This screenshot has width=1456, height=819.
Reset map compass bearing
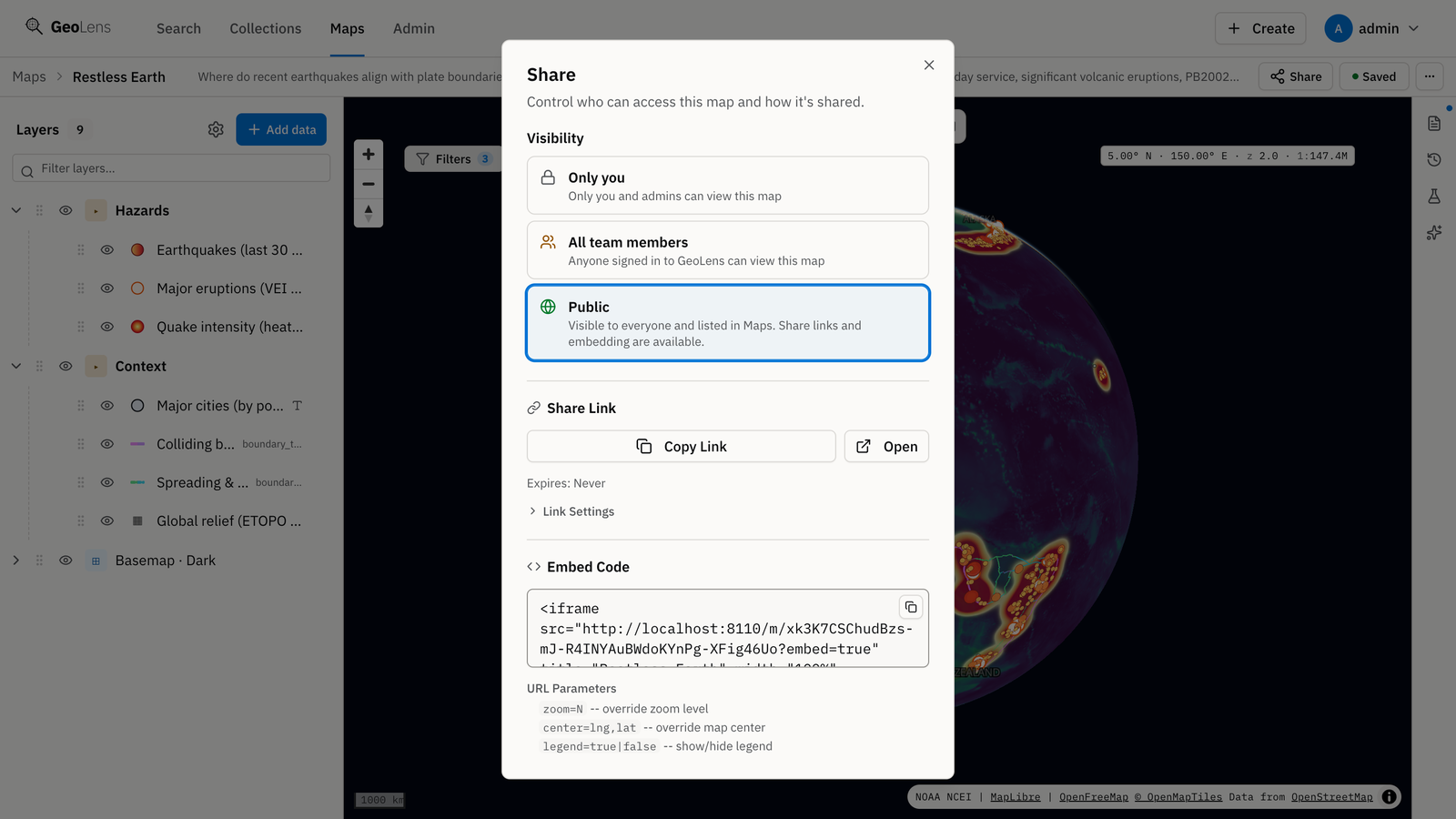coord(369,213)
